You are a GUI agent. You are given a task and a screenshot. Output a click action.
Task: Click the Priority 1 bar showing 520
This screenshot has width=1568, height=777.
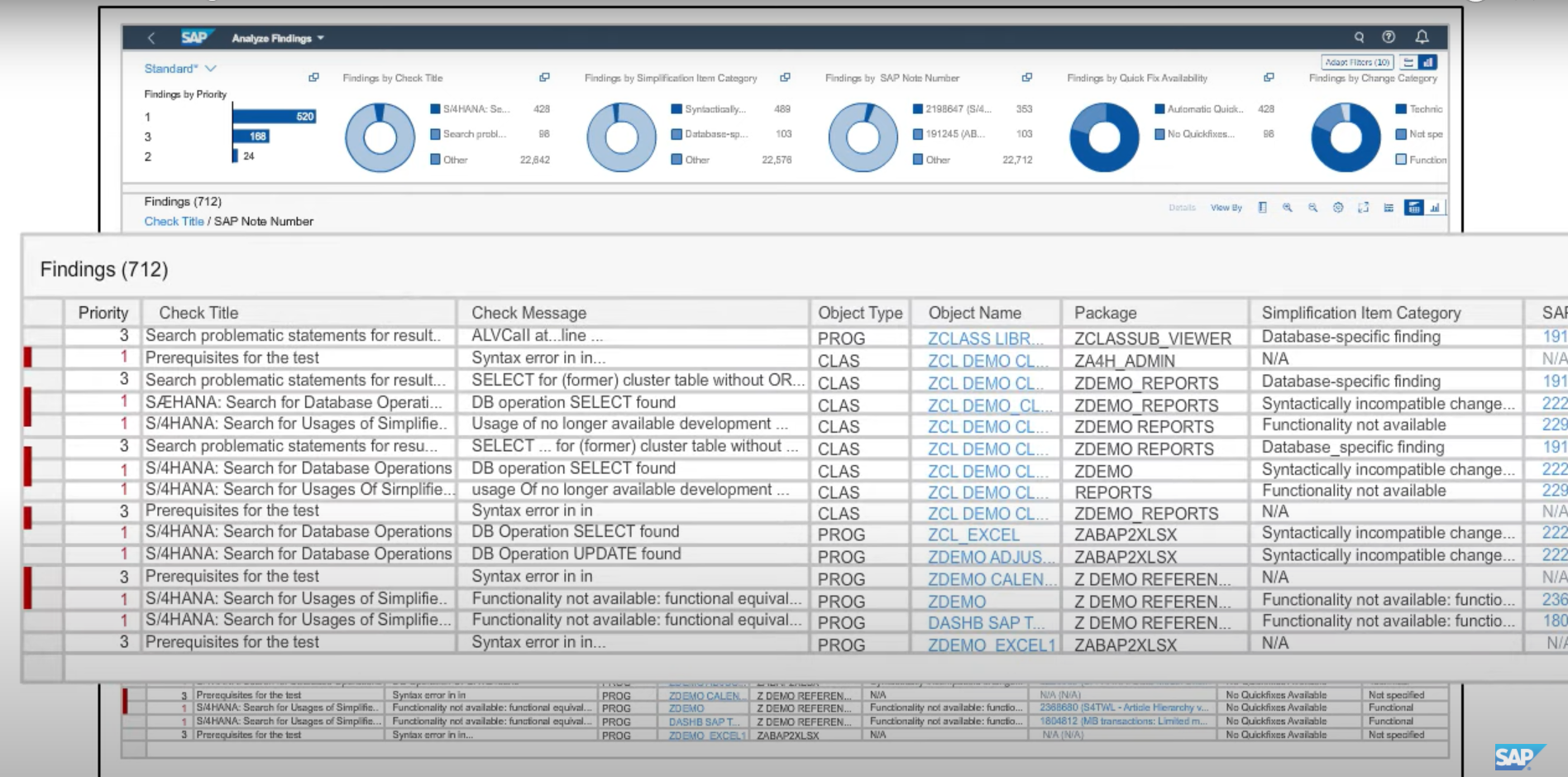tap(273, 117)
